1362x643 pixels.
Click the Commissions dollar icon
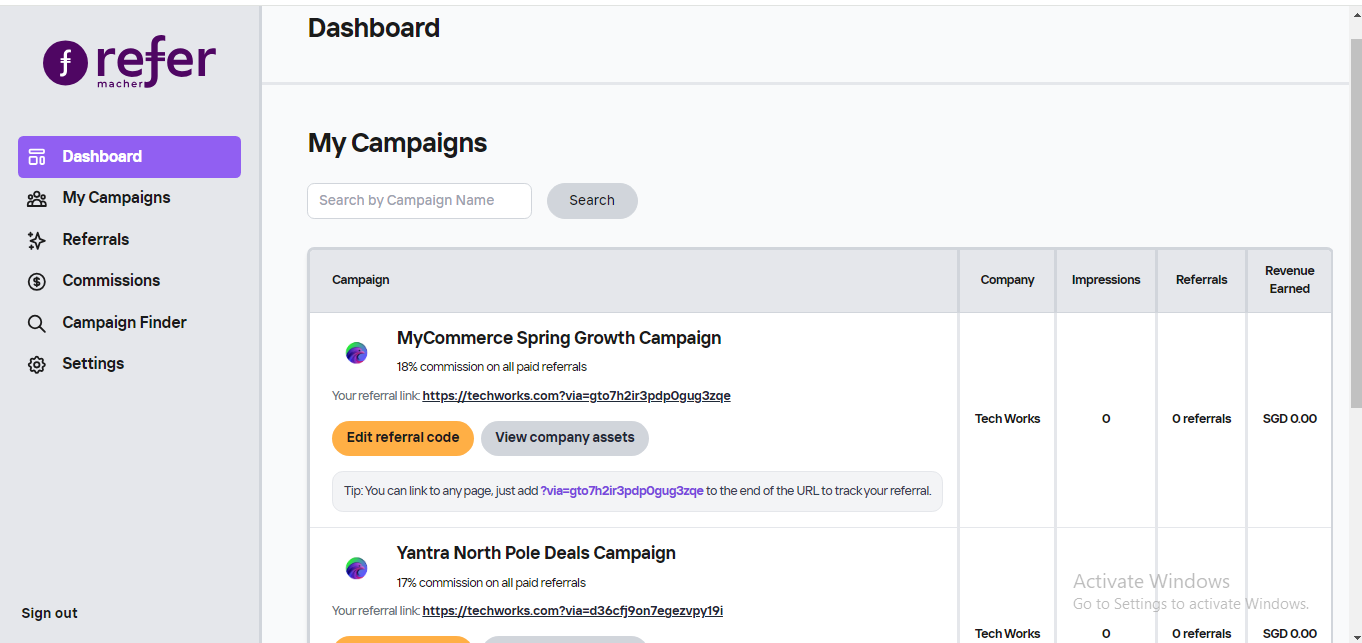(37, 282)
